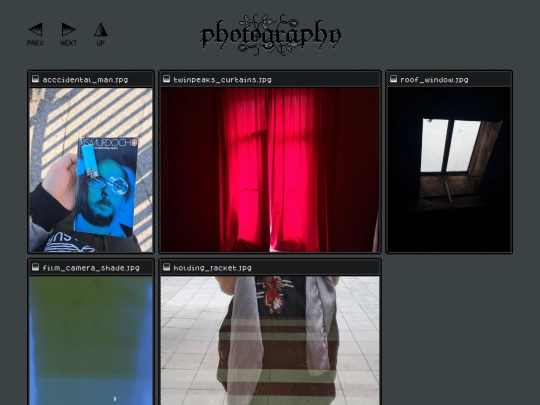Screen dimensions: 540x405
Task: Select the twinpeaks_curtains.jpg file name
Action: tap(222, 80)
